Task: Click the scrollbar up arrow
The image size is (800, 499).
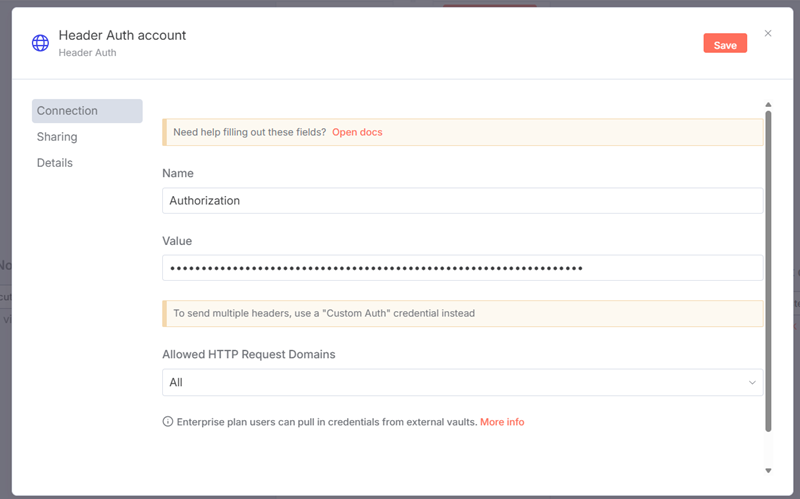Action: tap(768, 105)
